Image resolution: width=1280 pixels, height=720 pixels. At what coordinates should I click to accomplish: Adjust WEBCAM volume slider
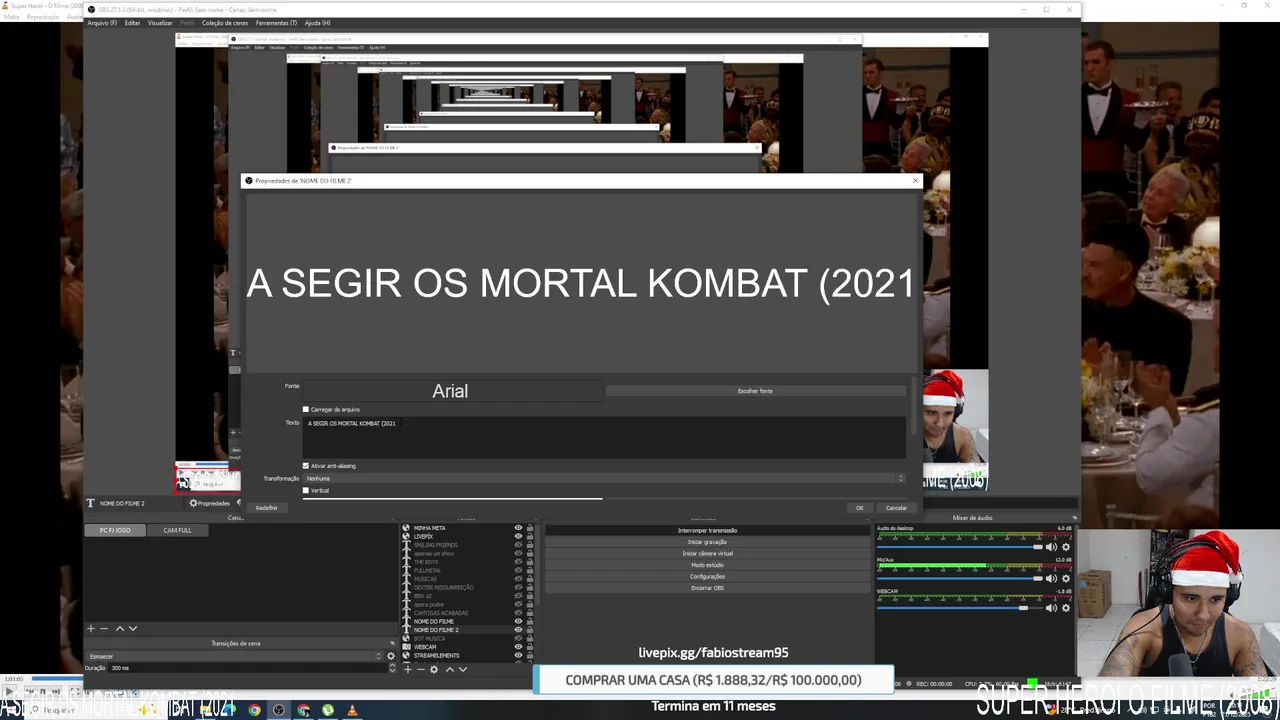pos(960,608)
